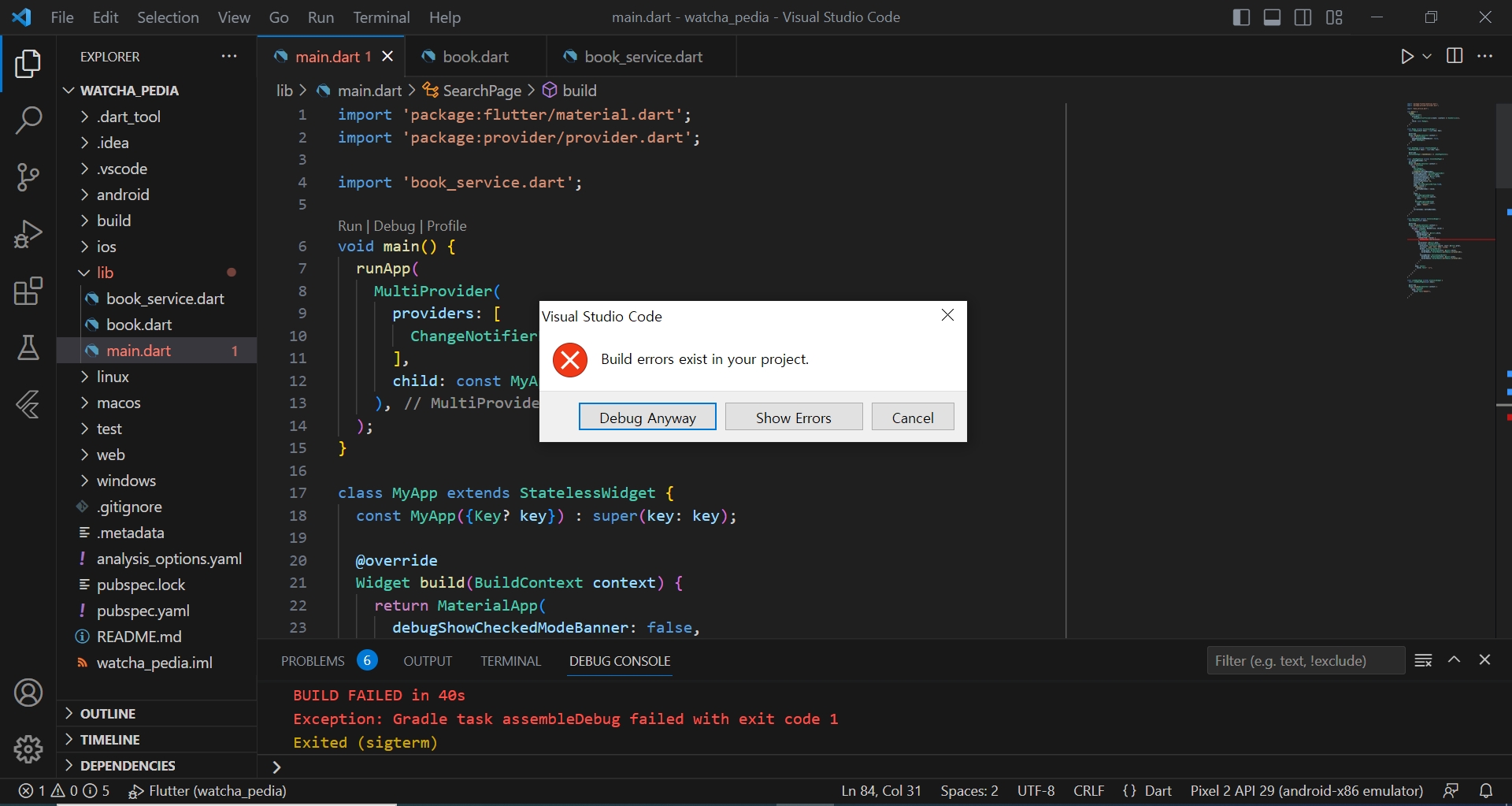The width and height of the screenshot is (1512, 806).
Task: Split the editor to the right
Action: point(1455,56)
